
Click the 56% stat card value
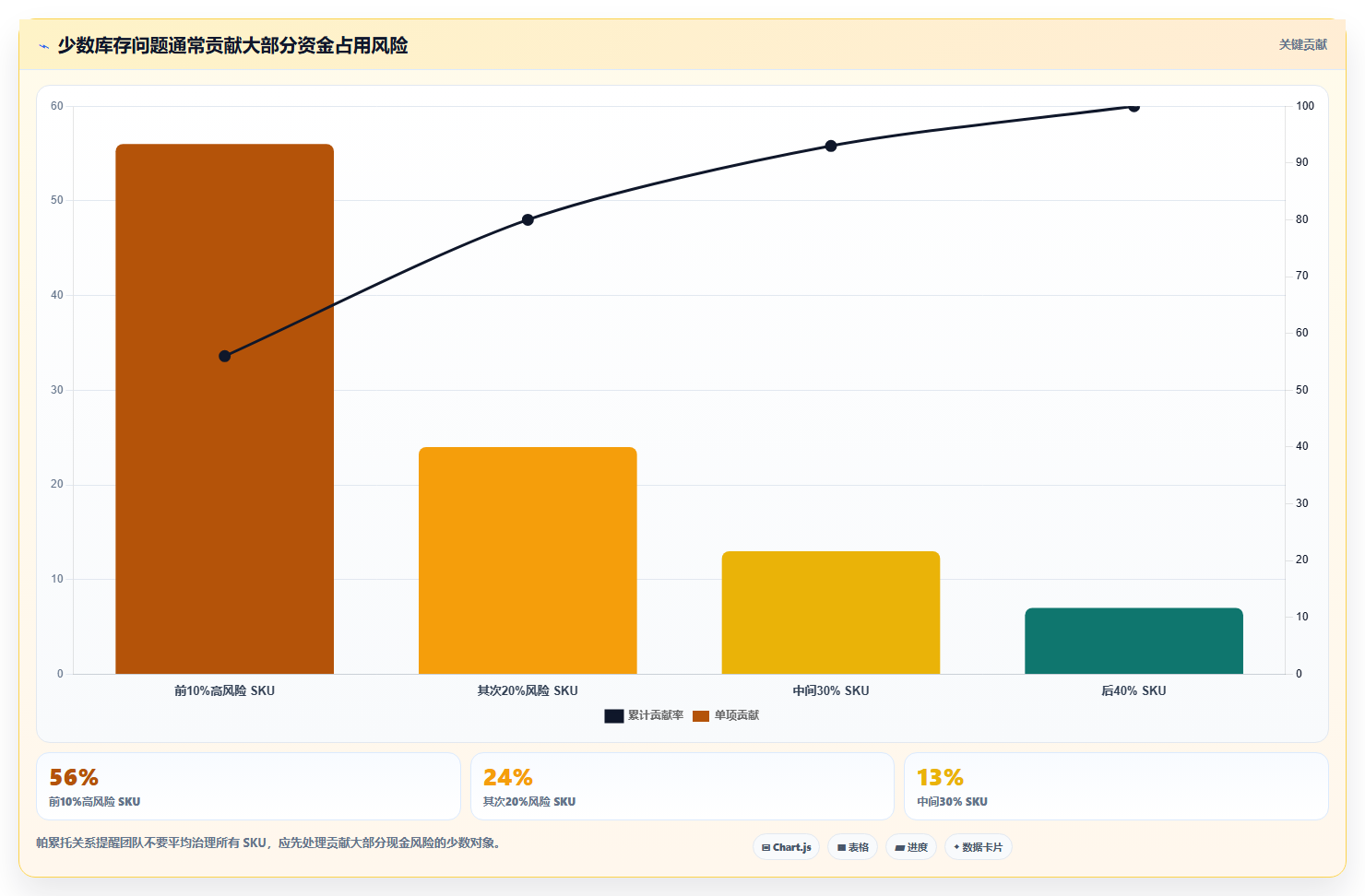tap(74, 778)
